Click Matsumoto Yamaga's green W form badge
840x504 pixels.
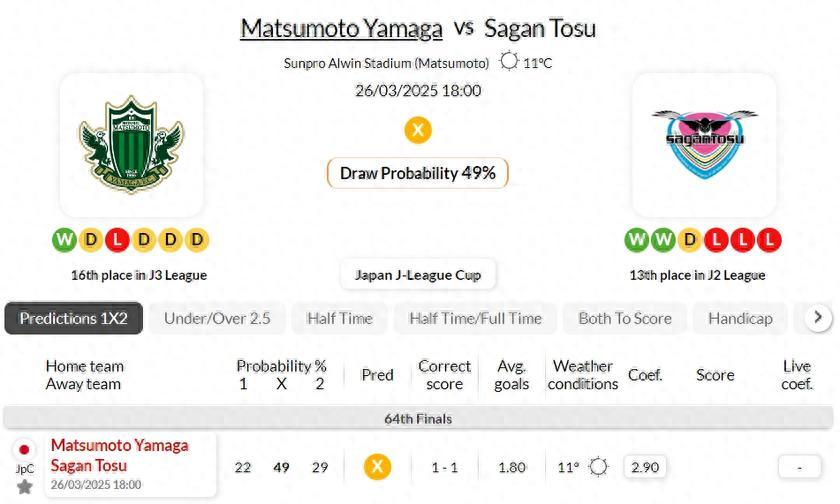pyautogui.click(x=64, y=240)
